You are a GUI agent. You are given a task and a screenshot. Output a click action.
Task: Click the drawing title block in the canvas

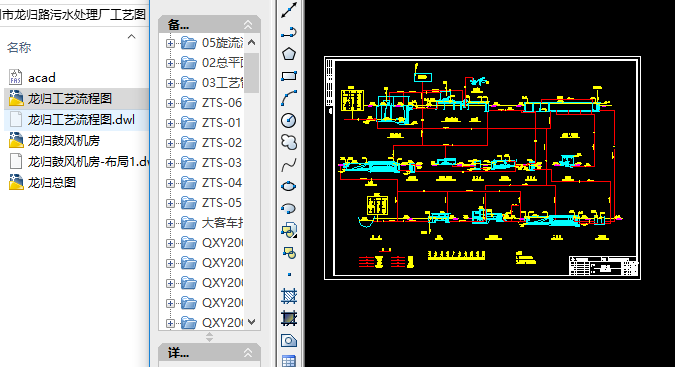click(x=603, y=266)
